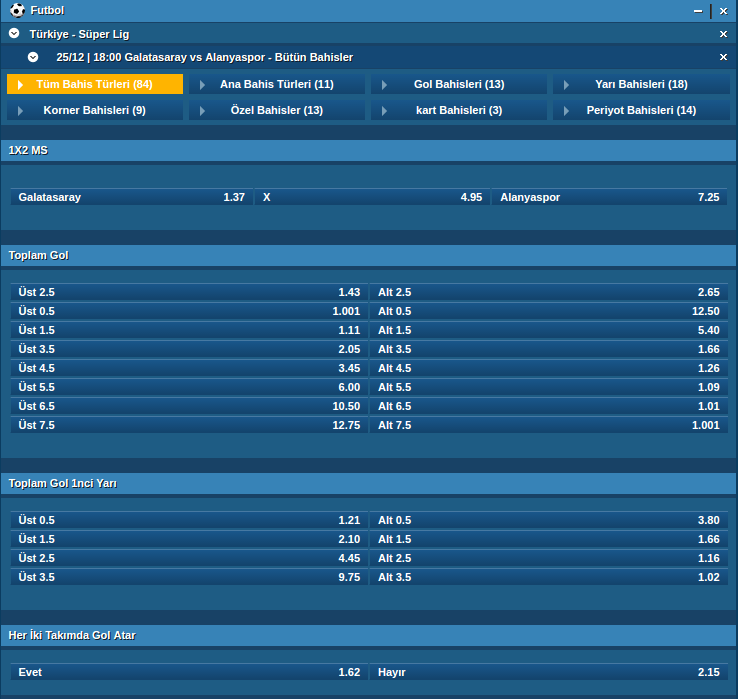Open Korner Bahisleri (9) tab
The width and height of the screenshot is (738, 699).
pos(95,110)
